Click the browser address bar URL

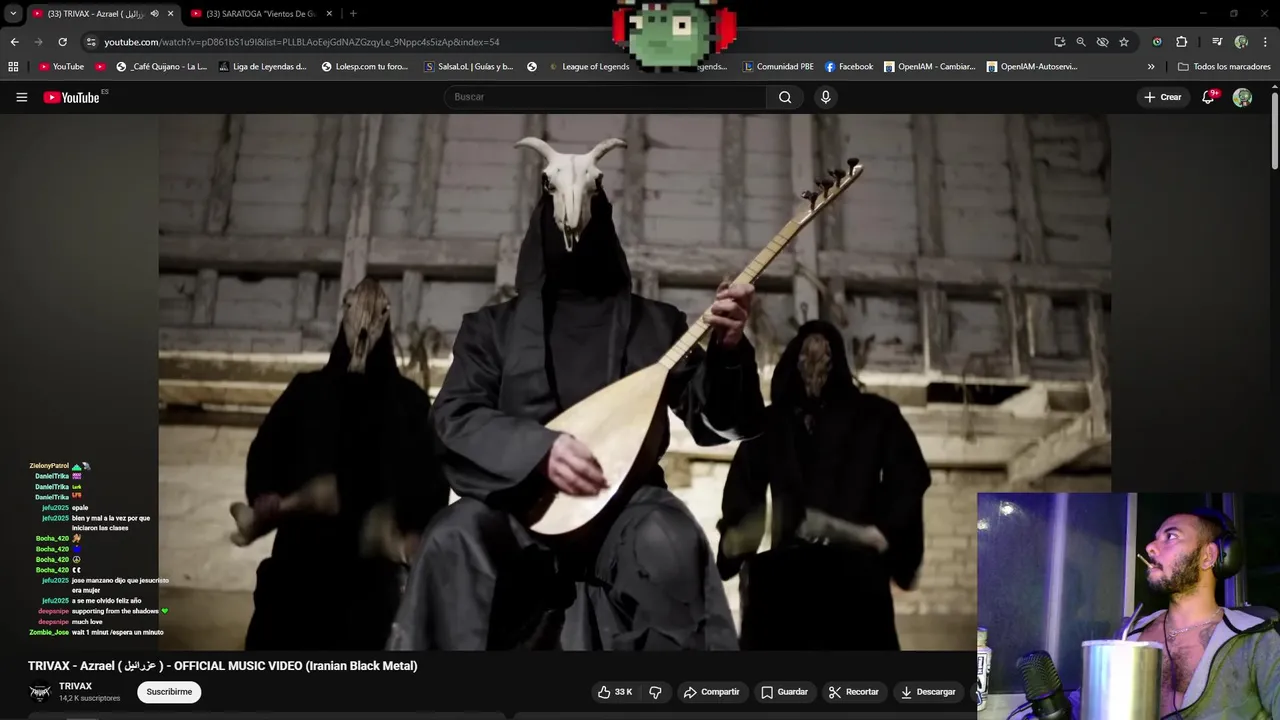point(302,42)
